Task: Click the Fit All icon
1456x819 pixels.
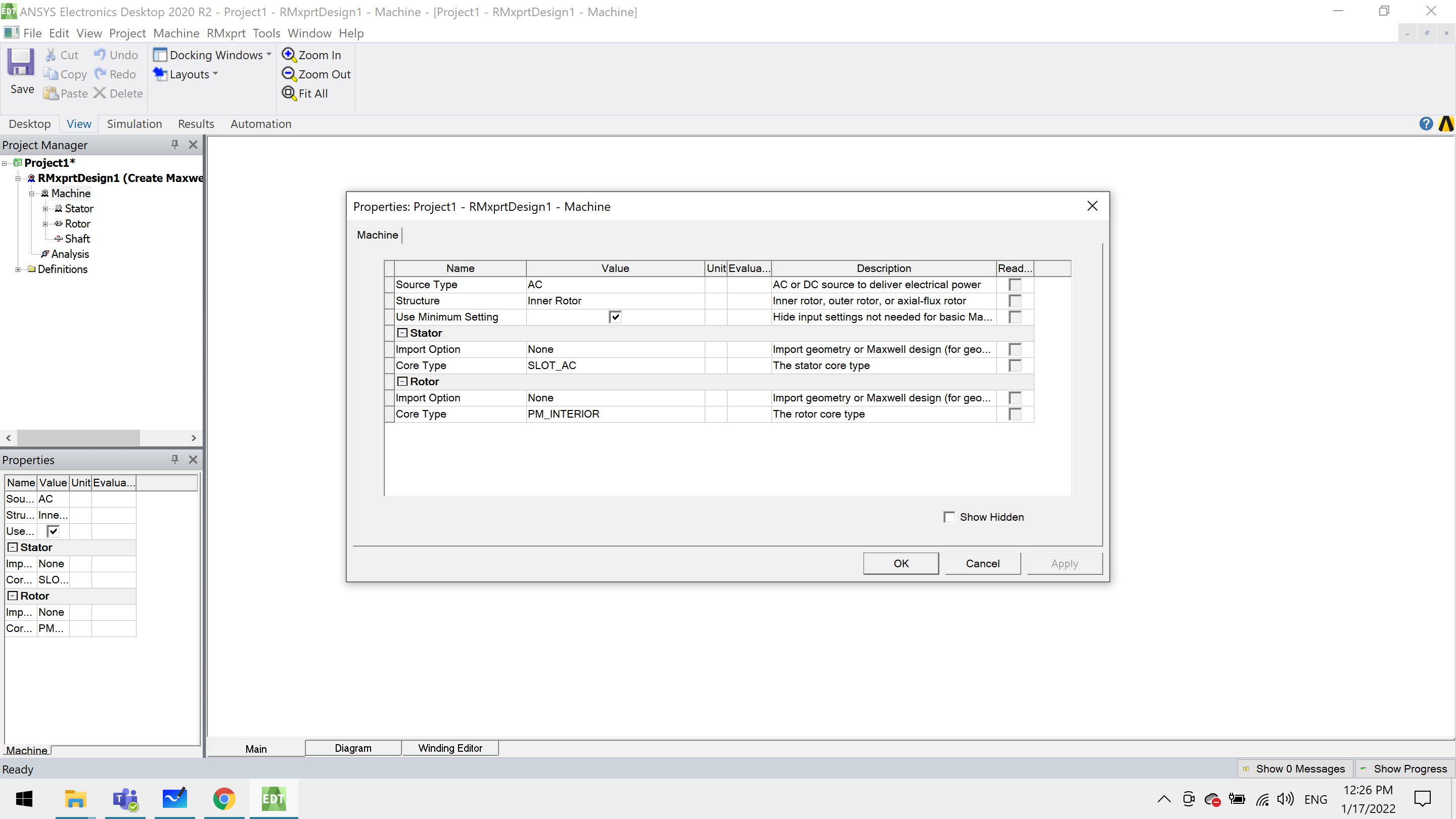Action: coord(288,93)
